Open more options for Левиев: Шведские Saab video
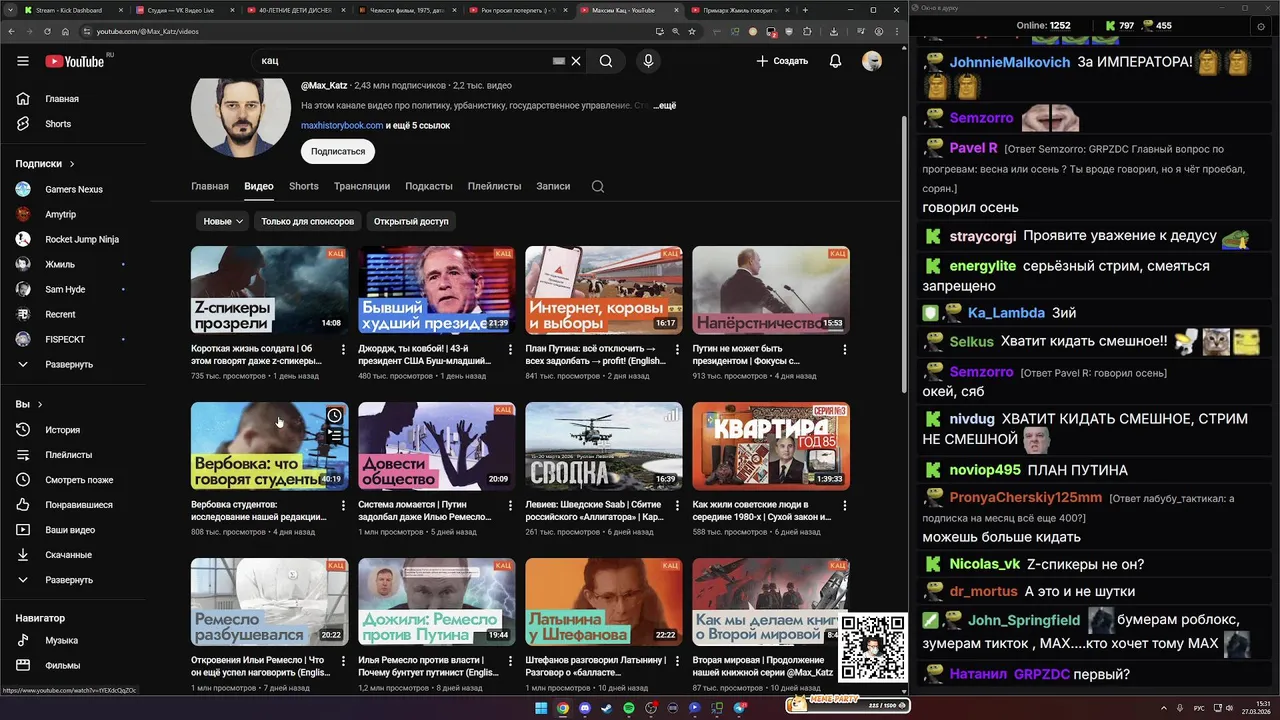Image resolution: width=1280 pixels, height=720 pixels. click(x=678, y=506)
